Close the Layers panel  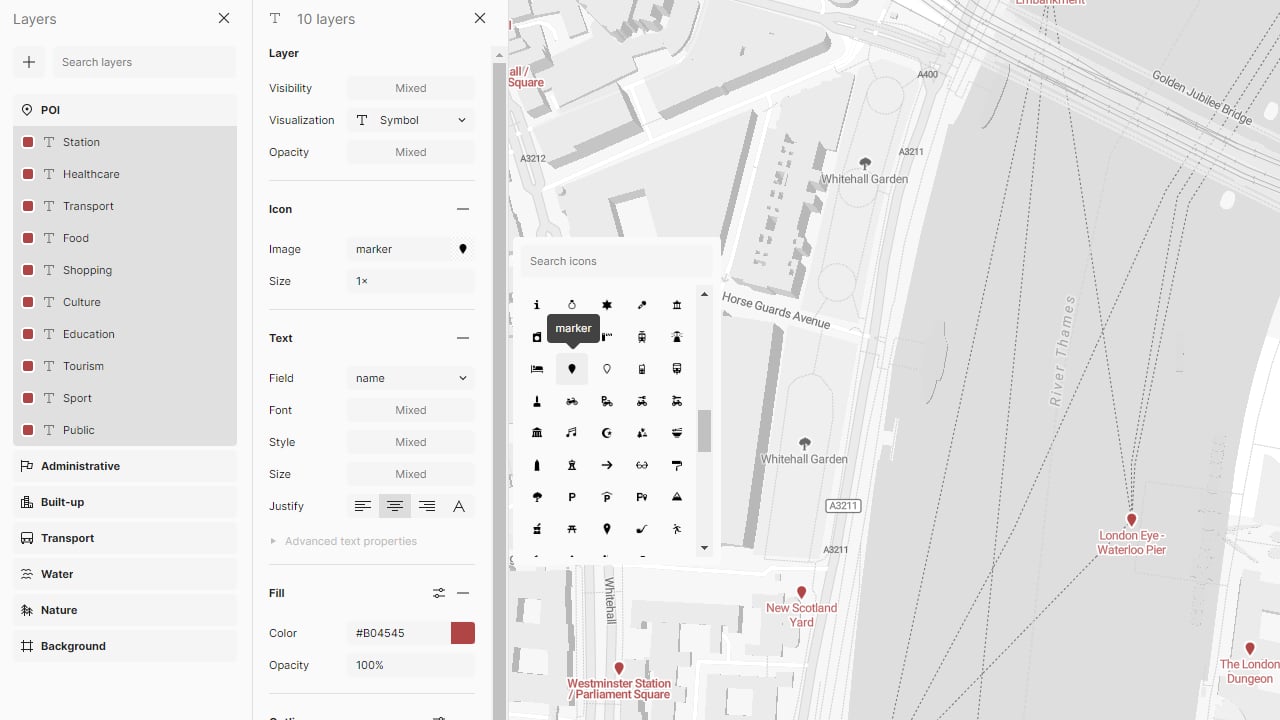(x=224, y=18)
